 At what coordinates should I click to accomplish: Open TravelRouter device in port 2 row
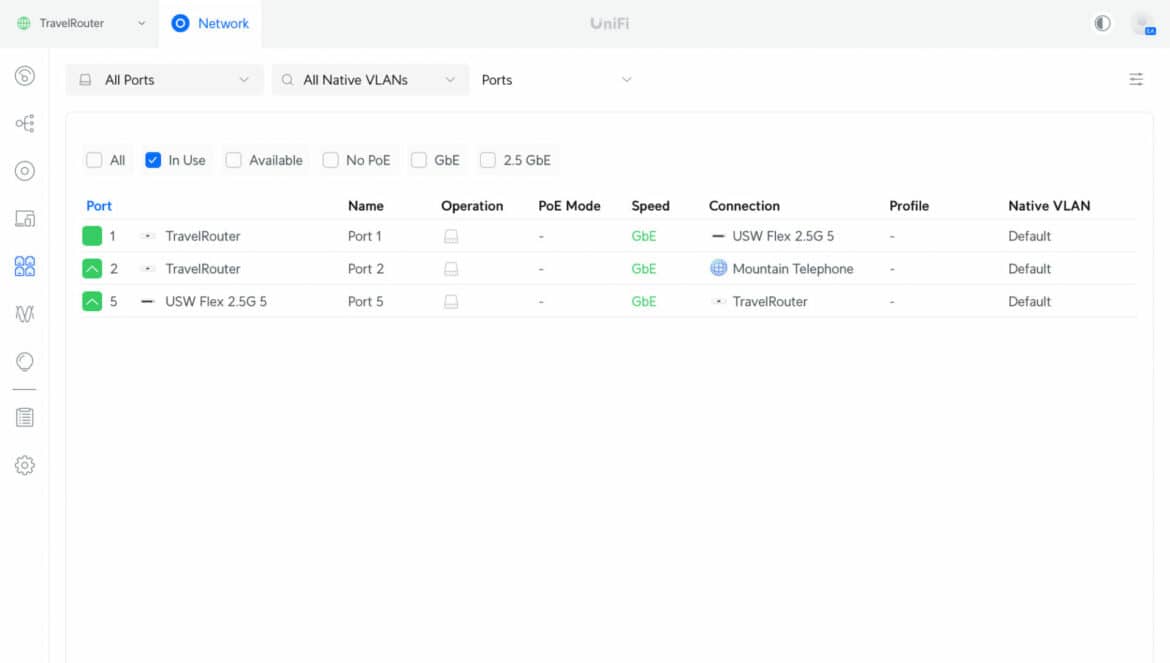tap(203, 268)
